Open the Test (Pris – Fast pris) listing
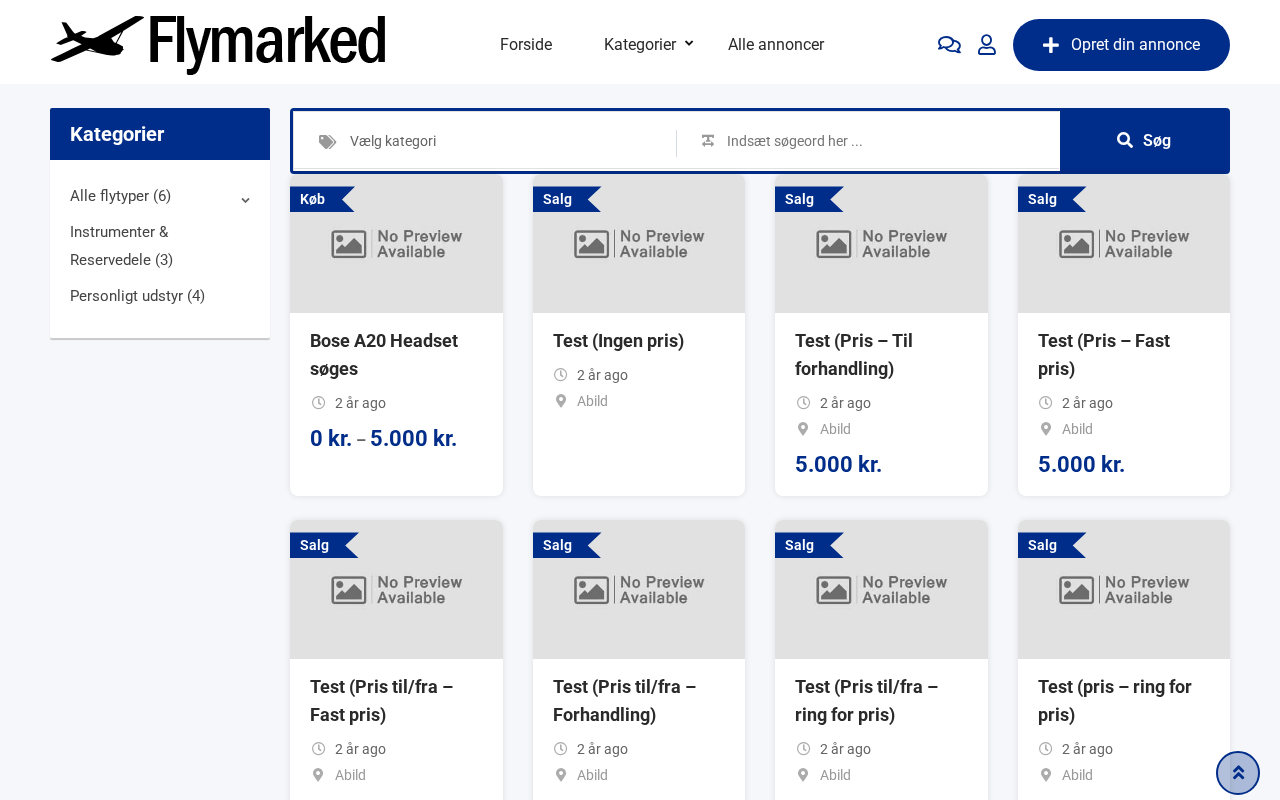1280x800 pixels. (x=1104, y=355)
